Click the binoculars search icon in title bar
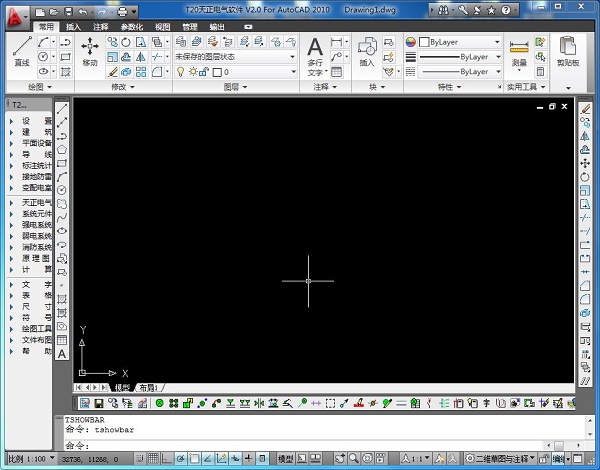Screen dimensions: 600x470 coord(443,10)
